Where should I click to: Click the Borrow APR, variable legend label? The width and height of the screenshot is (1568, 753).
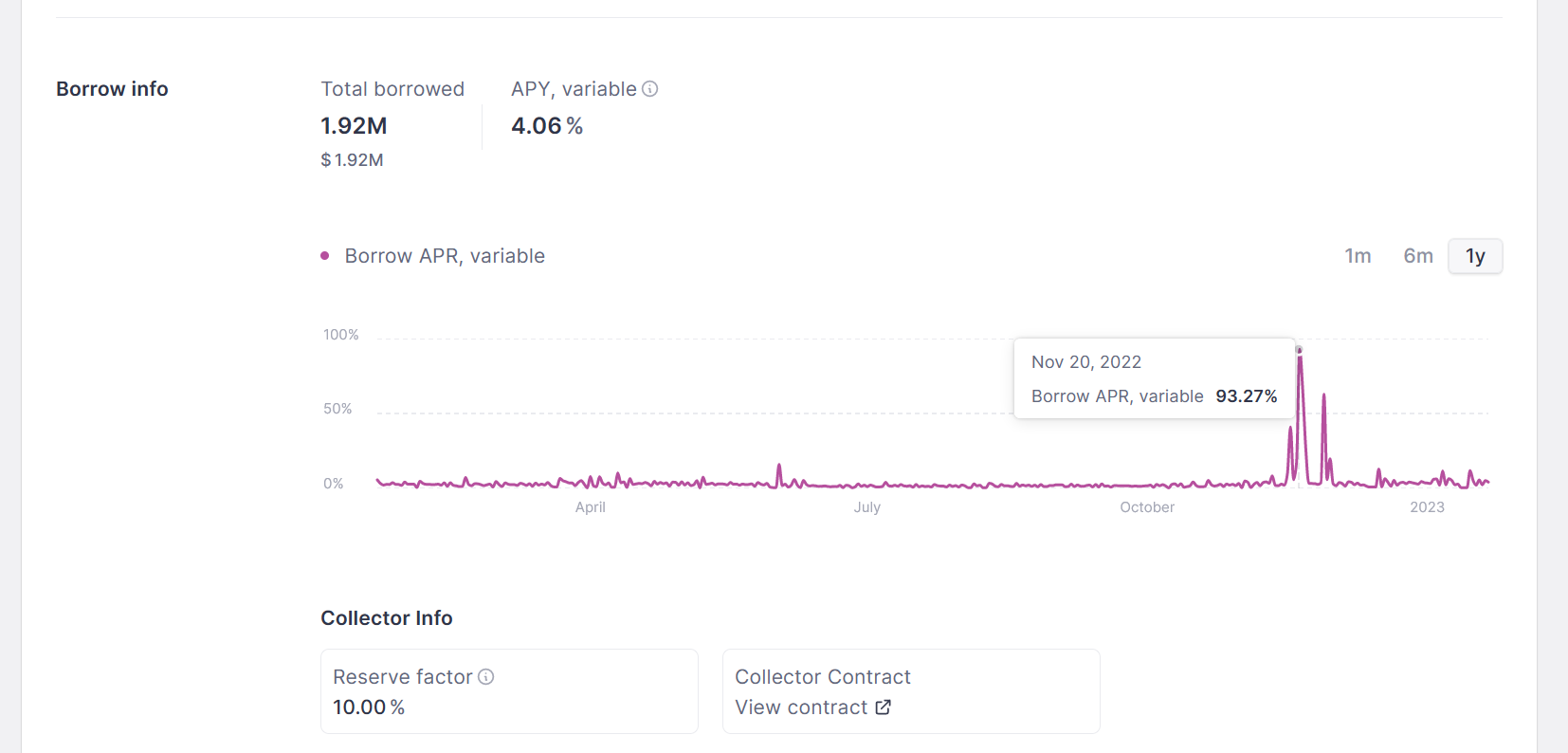445,256
